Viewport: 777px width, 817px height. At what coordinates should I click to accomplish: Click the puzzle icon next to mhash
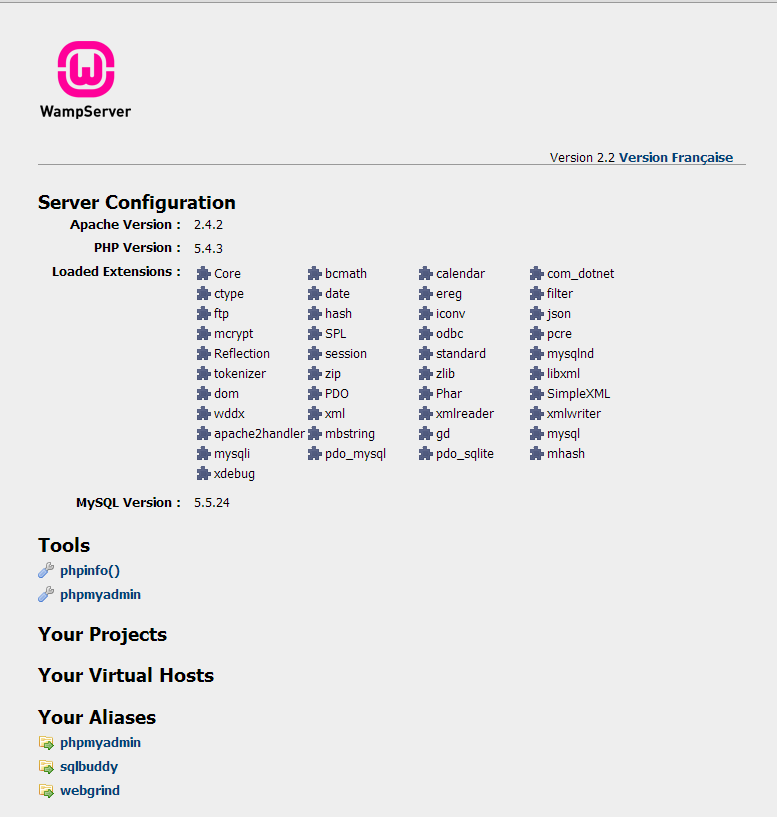(x=536, y=454)
